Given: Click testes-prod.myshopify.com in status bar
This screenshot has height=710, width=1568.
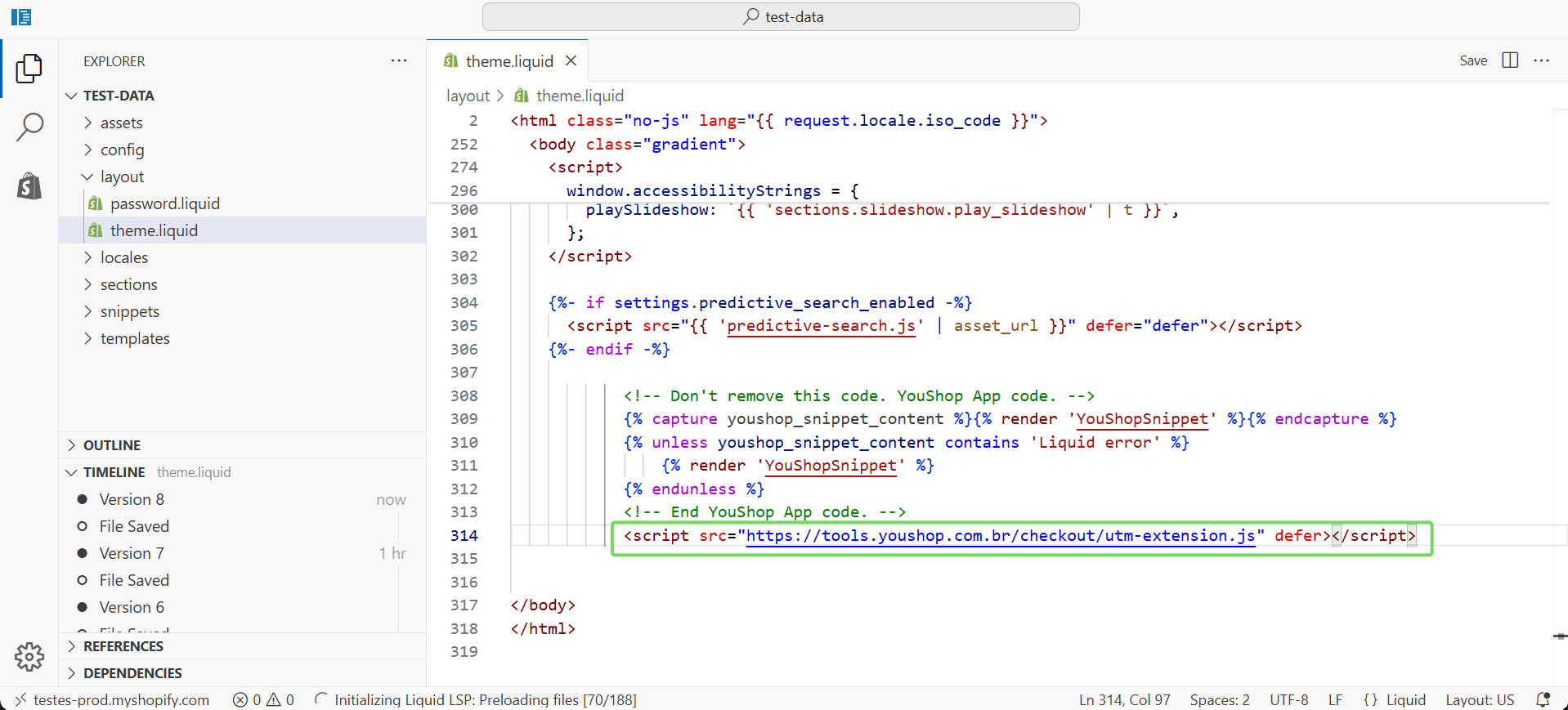Looking at the screenshot, I should tap(121, 699).
